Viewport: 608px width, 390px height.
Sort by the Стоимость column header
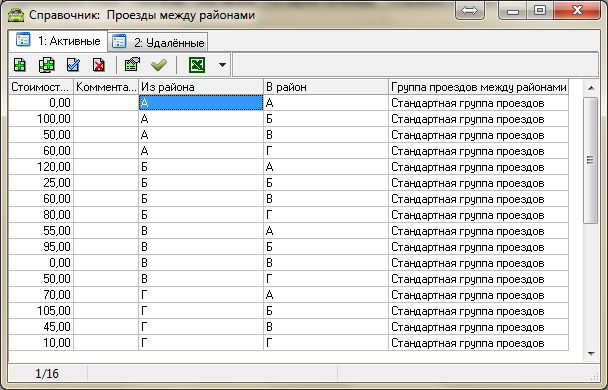coord(41,87)
